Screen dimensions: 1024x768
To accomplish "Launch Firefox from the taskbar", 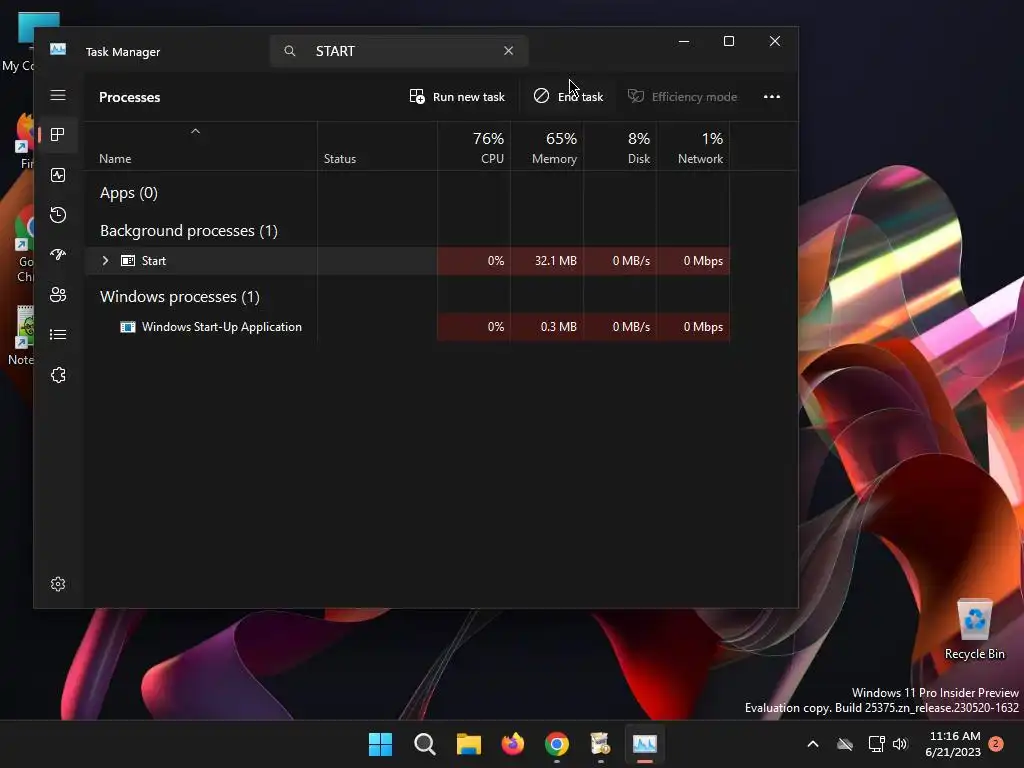I will tap(513, 744).
